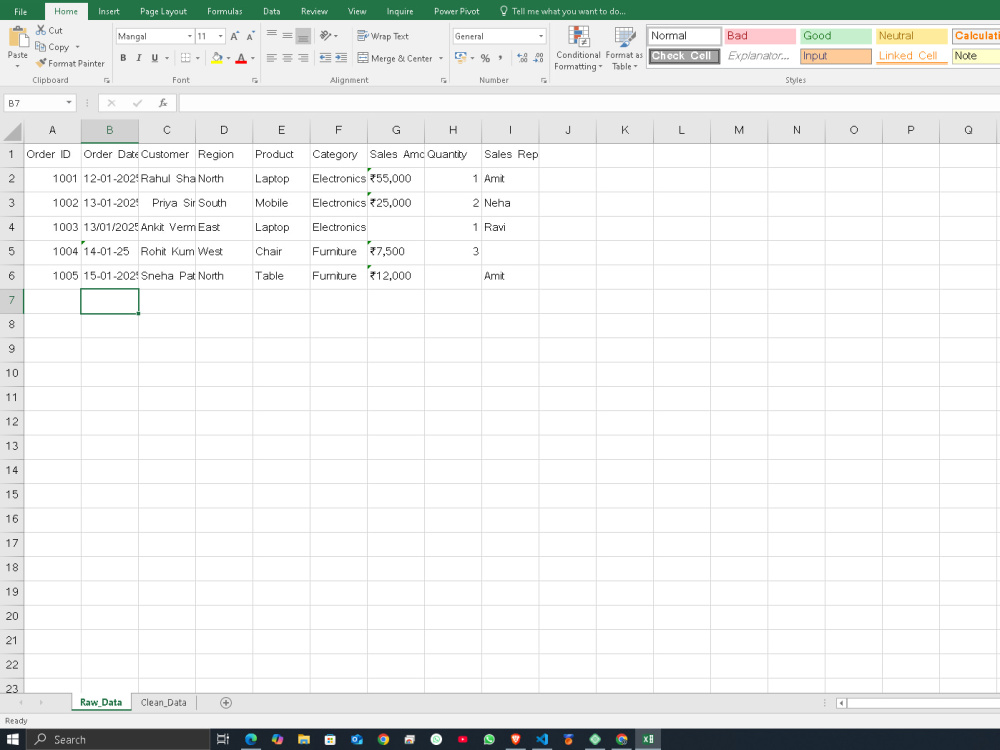Open the File tab
The image size is (1000, 750).
point(20,11)
